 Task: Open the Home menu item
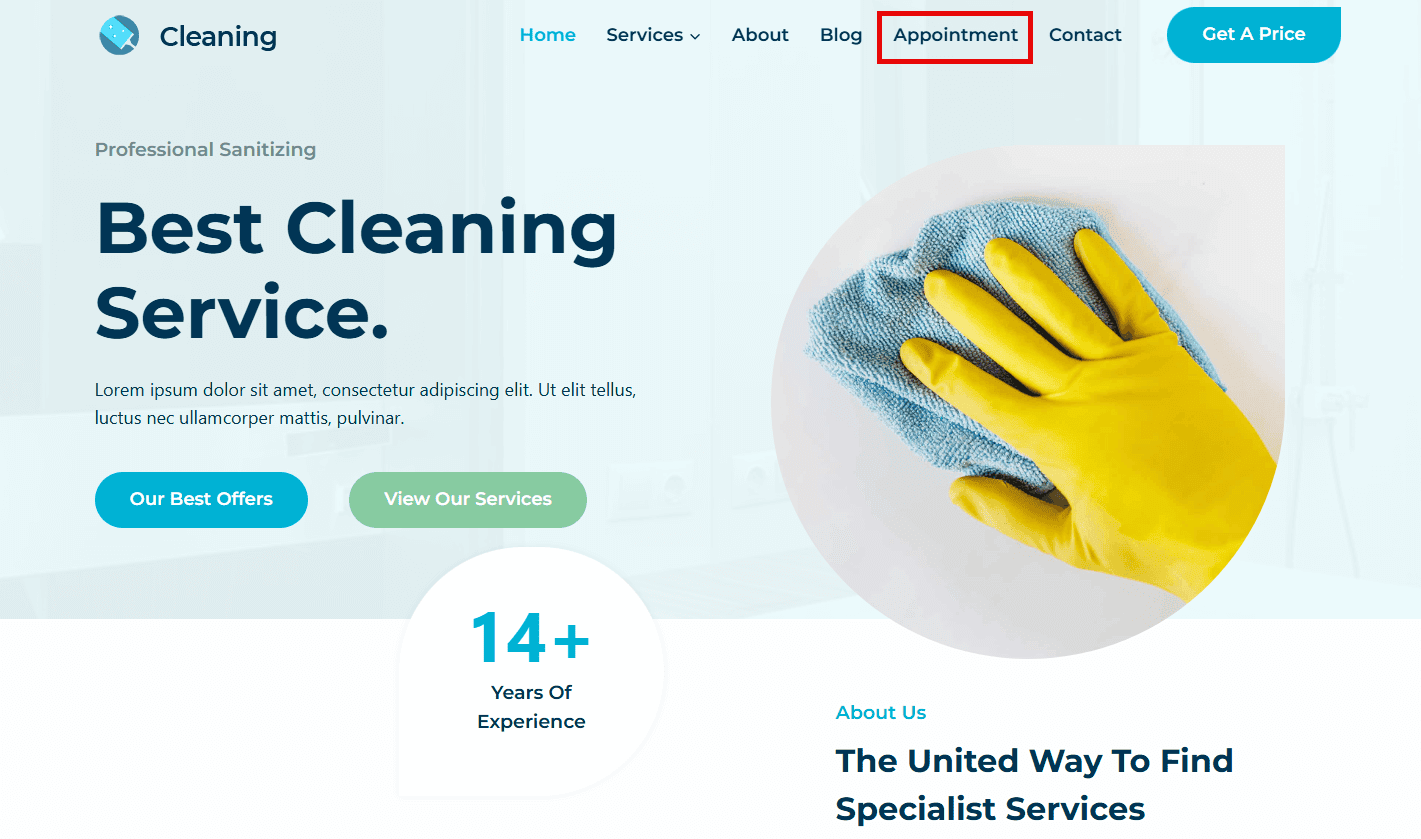point(547,35)
